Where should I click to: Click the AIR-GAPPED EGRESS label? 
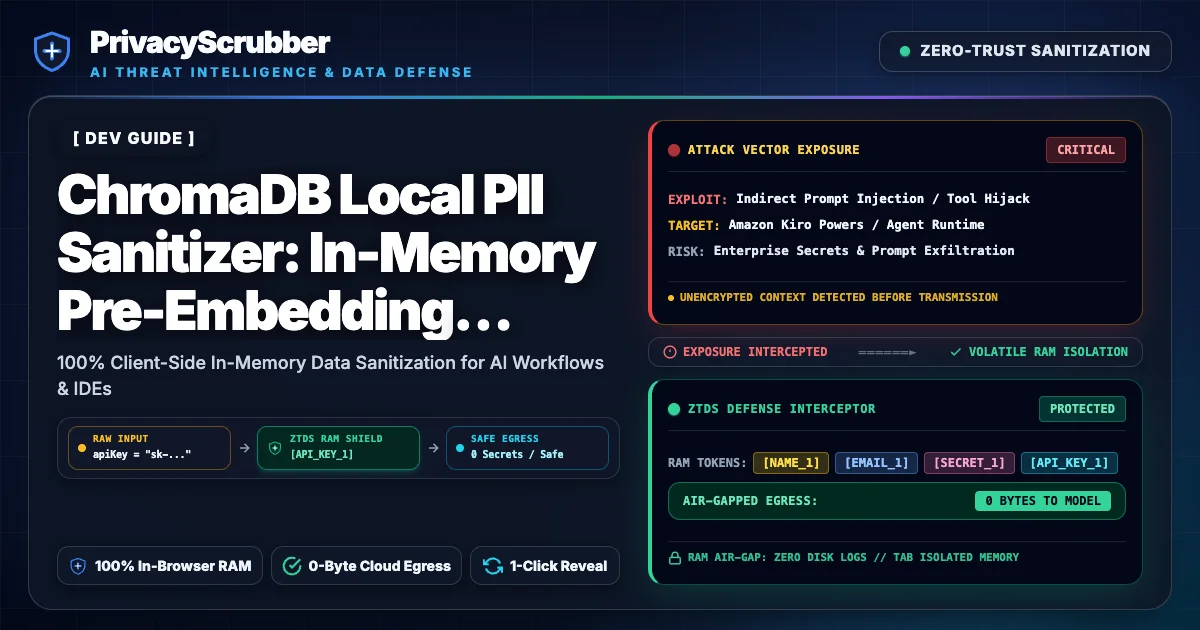coord(750,501)
